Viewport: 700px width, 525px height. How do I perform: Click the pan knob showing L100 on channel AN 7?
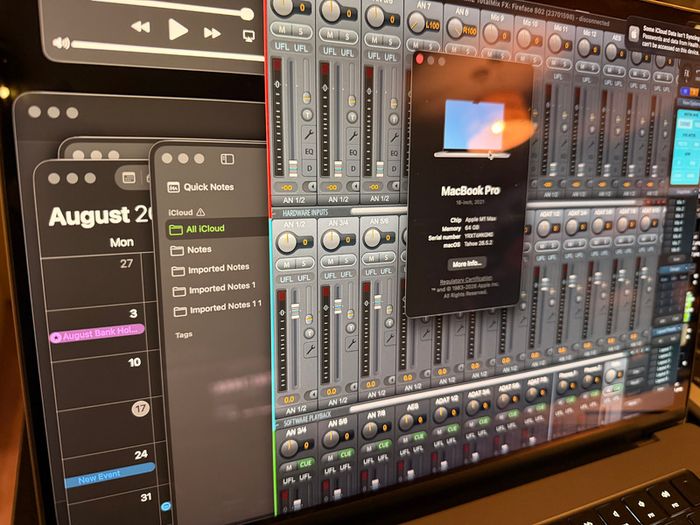coord(417,23)
